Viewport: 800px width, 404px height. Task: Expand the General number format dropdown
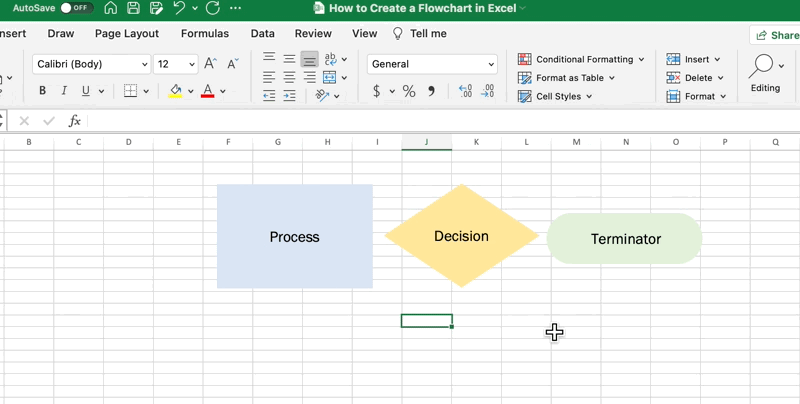click(432, 64)
